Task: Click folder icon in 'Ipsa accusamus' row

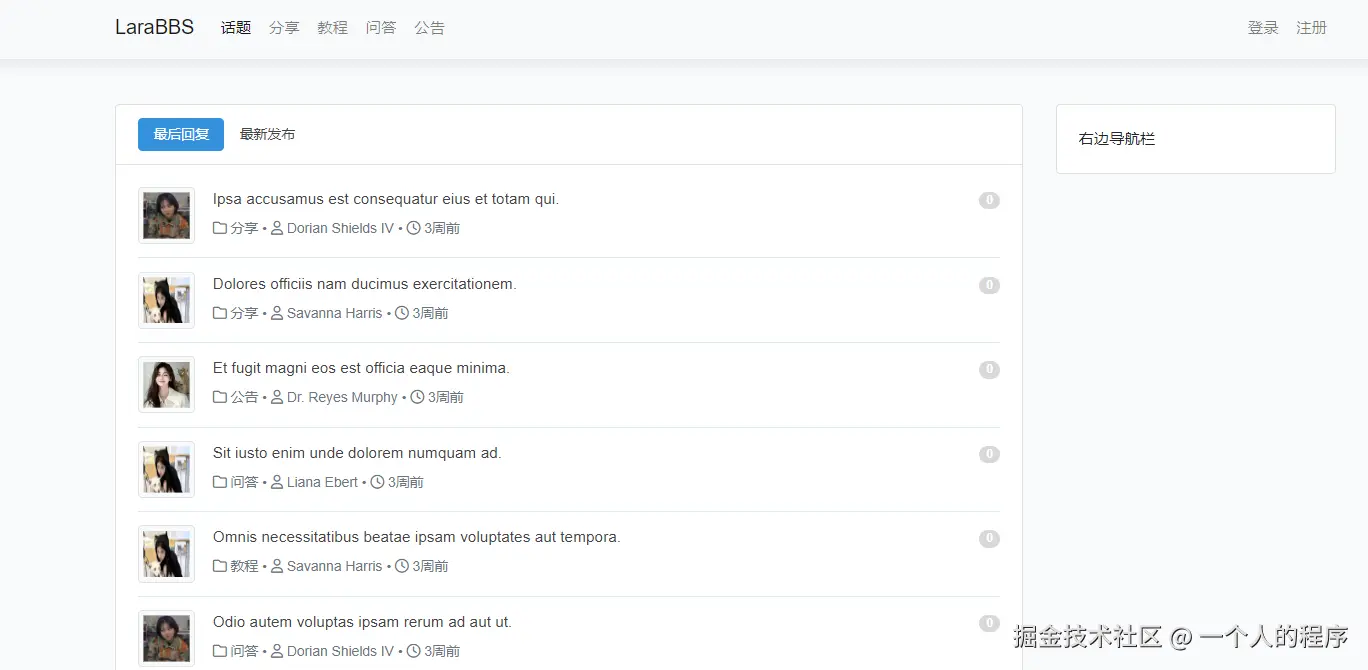Action: 220,228
